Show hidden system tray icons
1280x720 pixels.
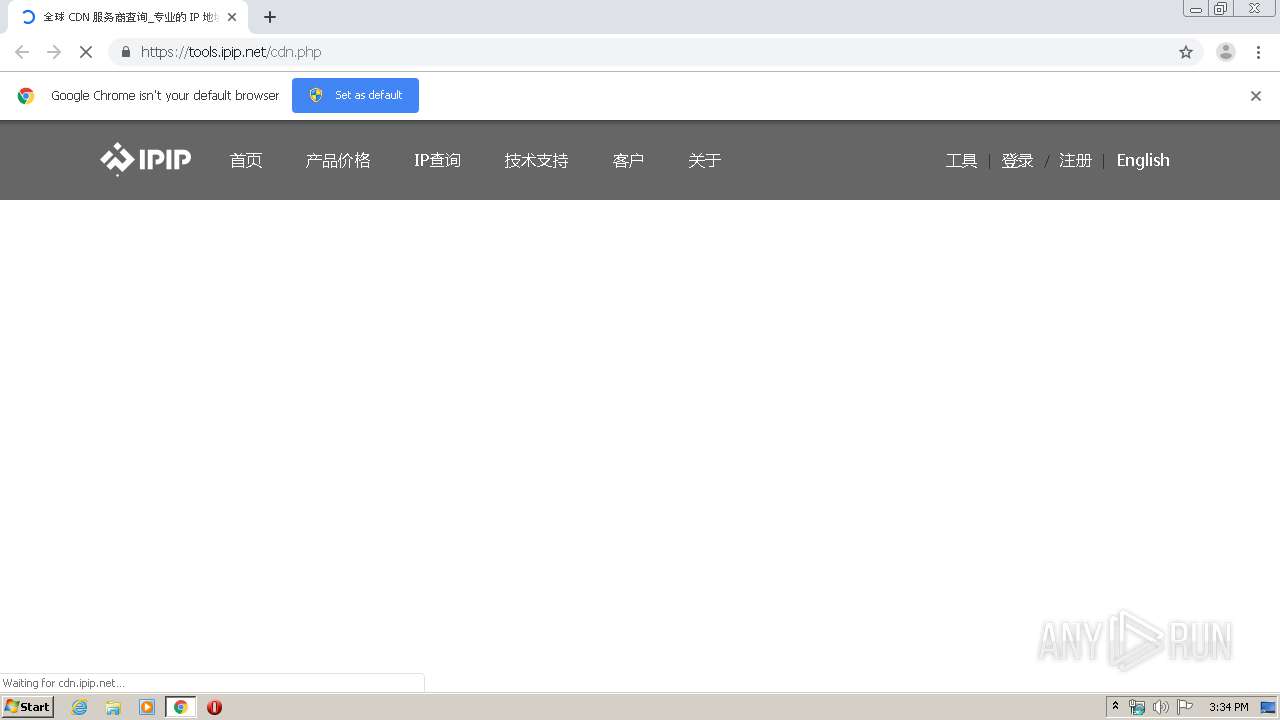(x=1115, y=707)
